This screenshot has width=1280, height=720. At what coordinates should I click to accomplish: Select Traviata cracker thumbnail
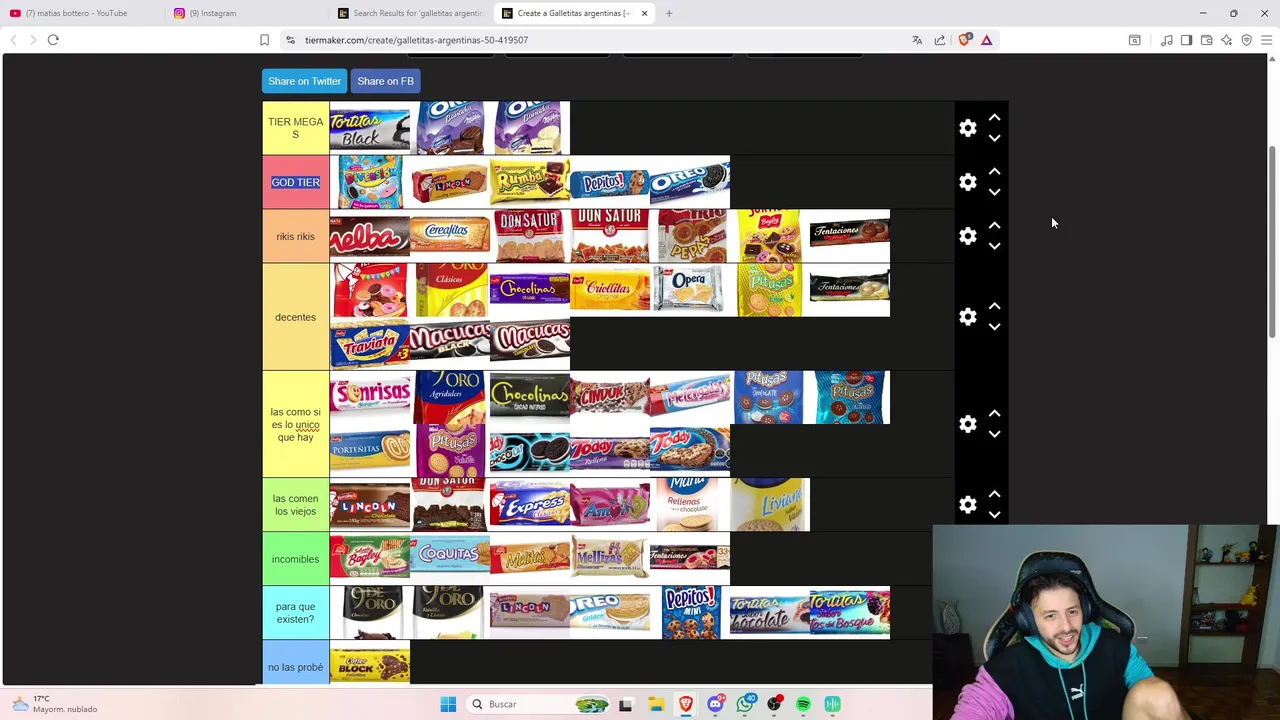click(x=370, y=344)
